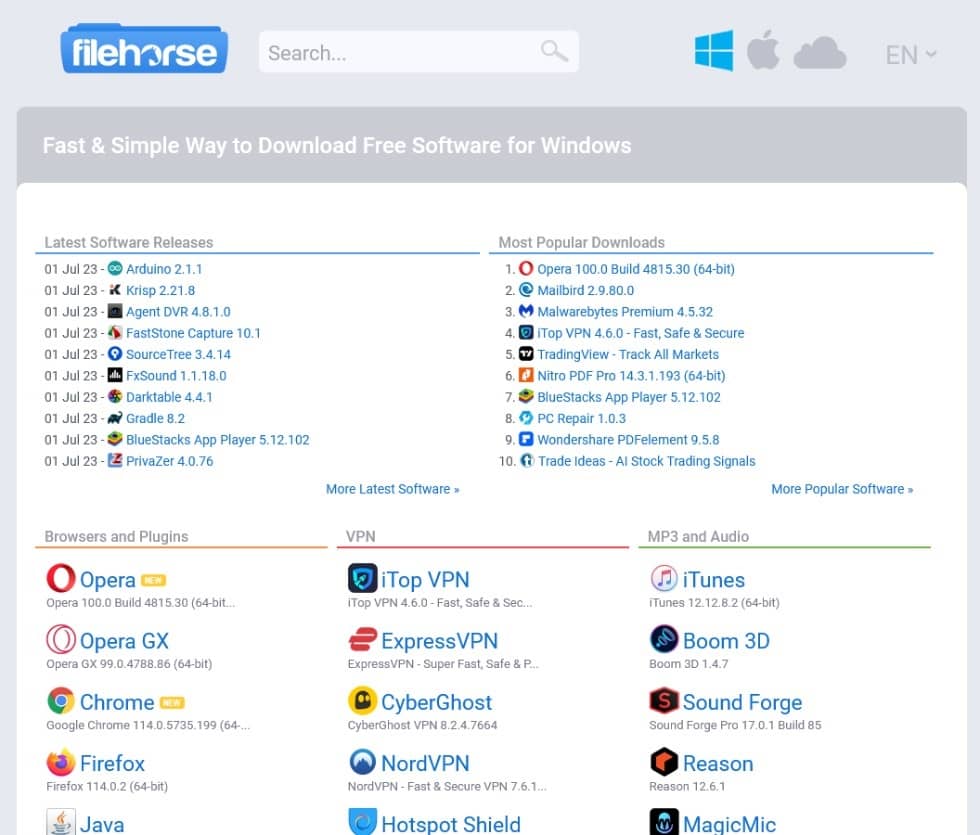Open the Sound Forge title link
The width and height of the screenshot is (980, 835).
(x=742, y=702)
